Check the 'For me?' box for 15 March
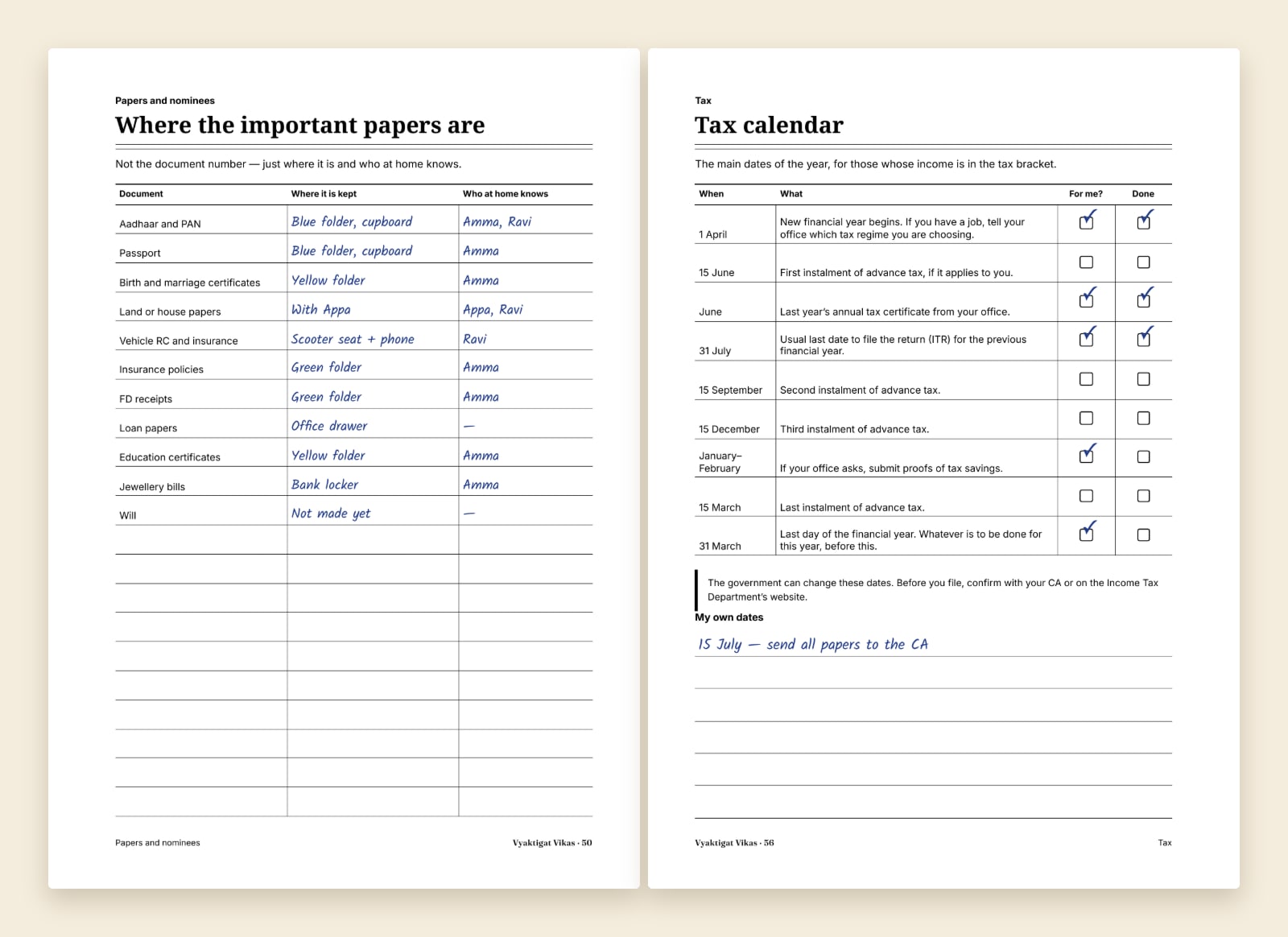The height and width of the screenshot is (937, 1288). coord(1086,496)
